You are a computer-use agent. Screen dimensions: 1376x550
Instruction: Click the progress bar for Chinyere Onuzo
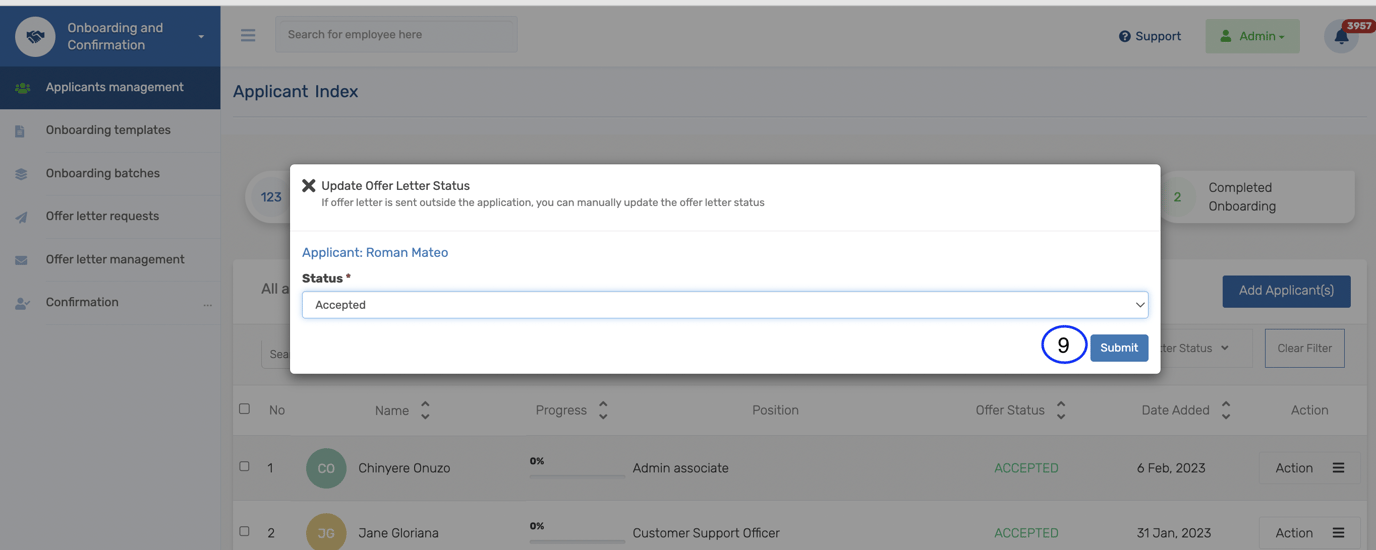(577, 475)
